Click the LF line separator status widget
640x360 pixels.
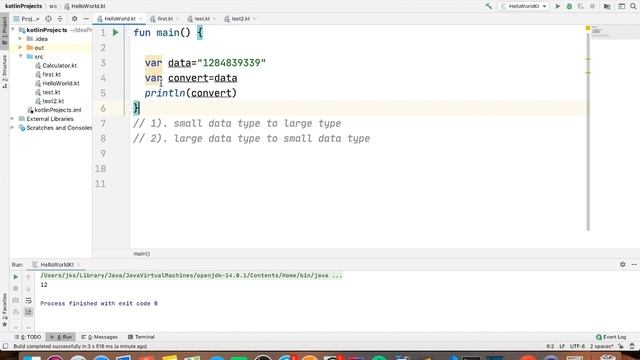pyautogui.click(x=562, y=347)
